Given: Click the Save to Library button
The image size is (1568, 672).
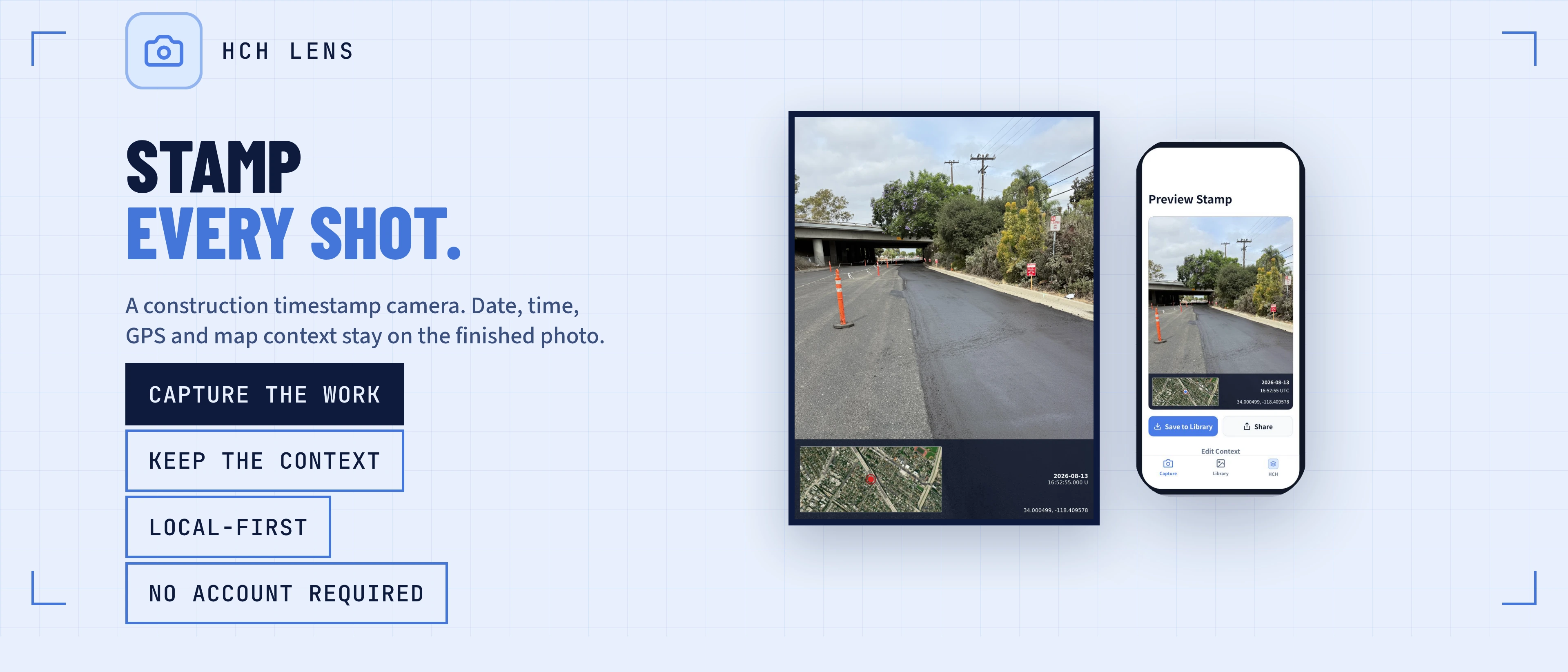Looking at the screenshot, I should [1183, 426].
